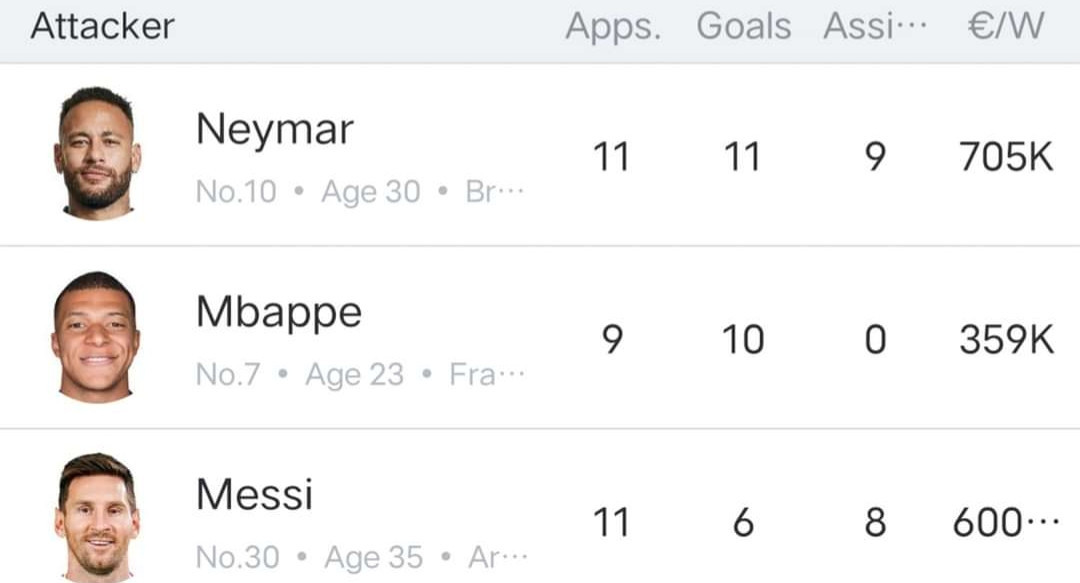Sort by the Goals column header
1080x583 pixels.
click(743, 27)
